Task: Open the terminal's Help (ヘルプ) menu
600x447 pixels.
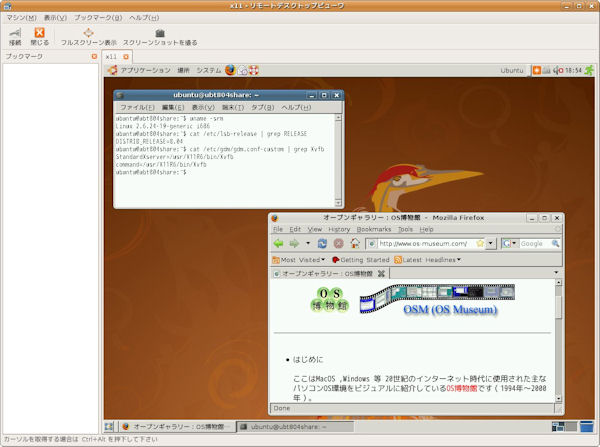Action: [x=296, y=108]
